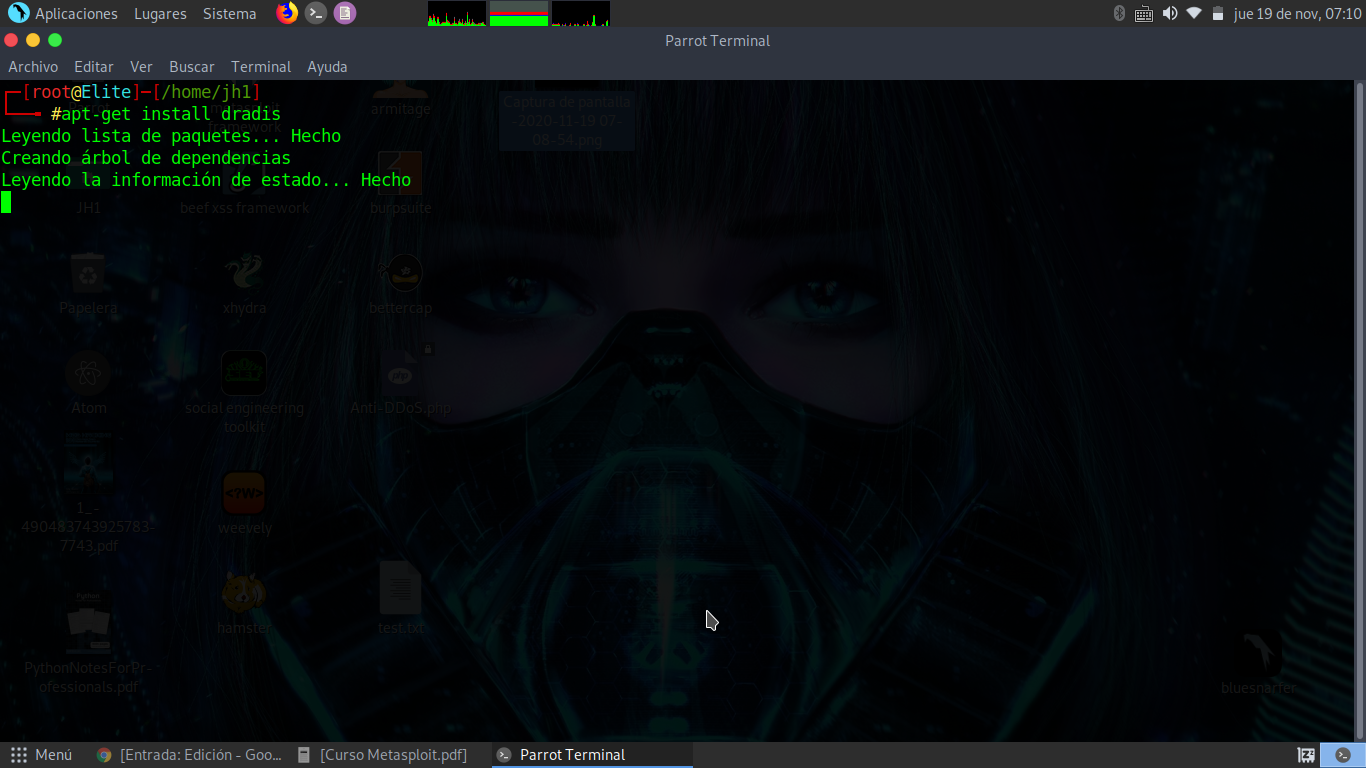Click the battery status icon

tap(1218, 14)
